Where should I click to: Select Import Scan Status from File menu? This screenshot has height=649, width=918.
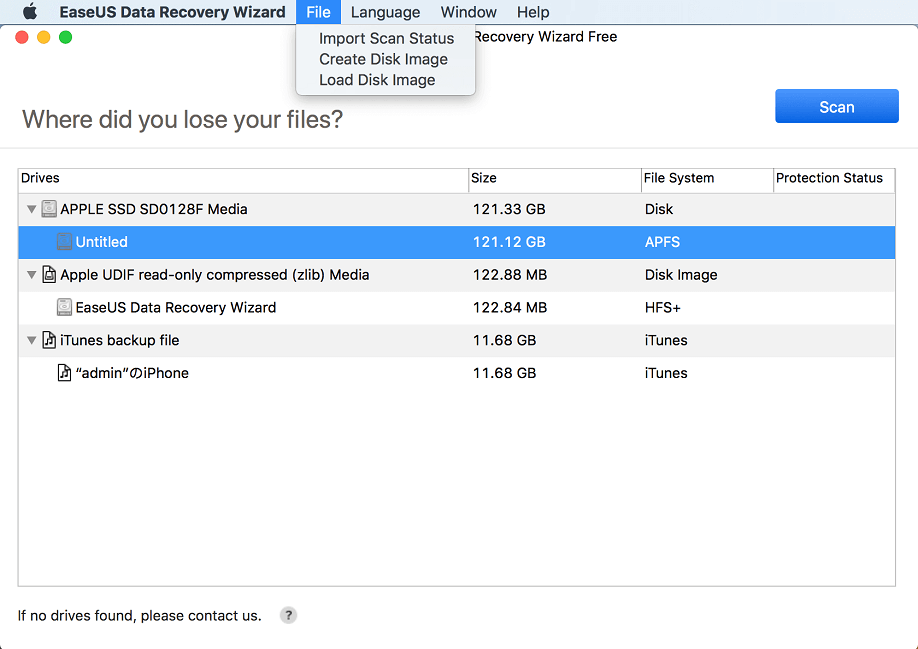[x=387, y=37]
